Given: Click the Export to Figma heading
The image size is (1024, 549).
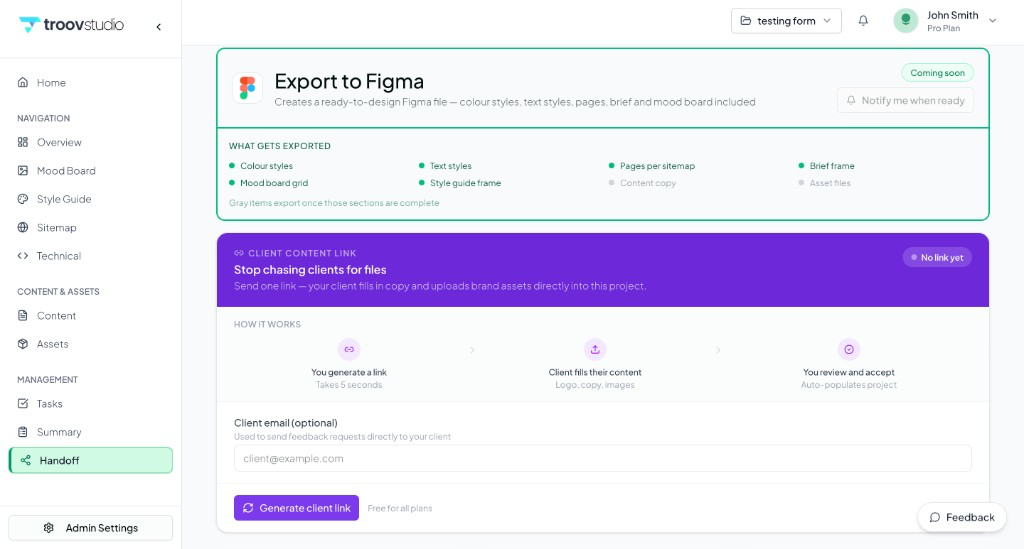Looking at the screenshot, I should (349, 82).
